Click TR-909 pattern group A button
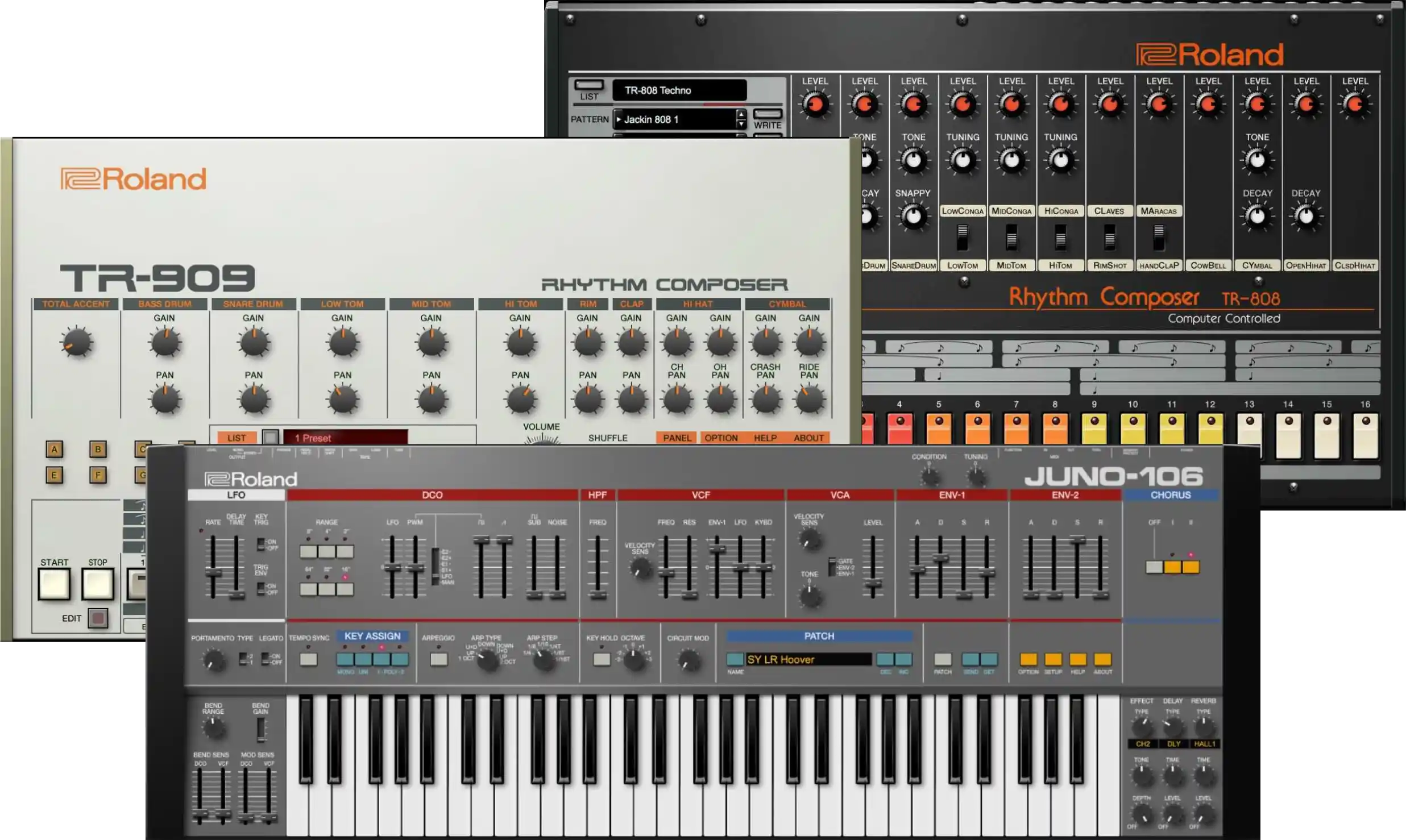 [x=54, y=450]
